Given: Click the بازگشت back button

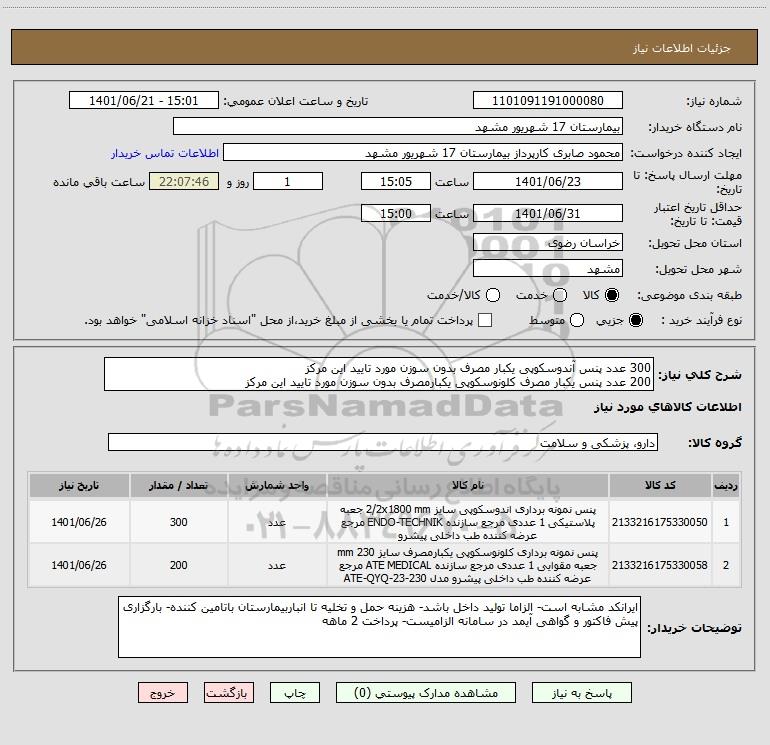Looking at the screenshot, I should 229,692.
